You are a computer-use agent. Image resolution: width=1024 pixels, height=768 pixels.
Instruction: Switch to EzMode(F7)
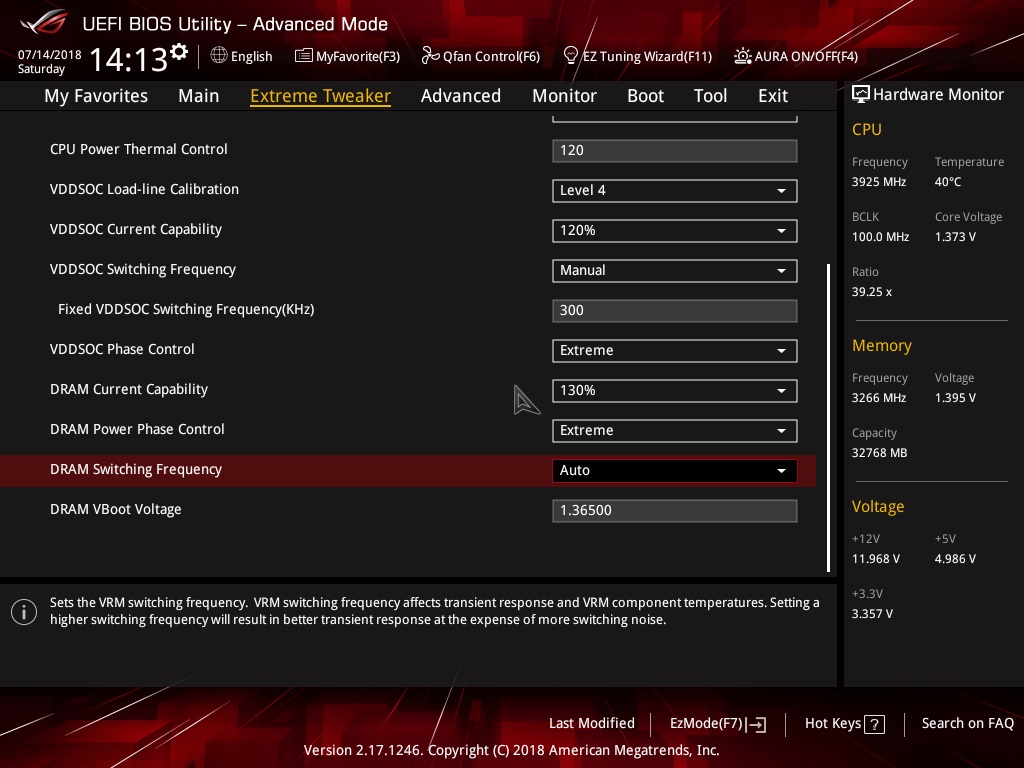[x=718, y=724]
